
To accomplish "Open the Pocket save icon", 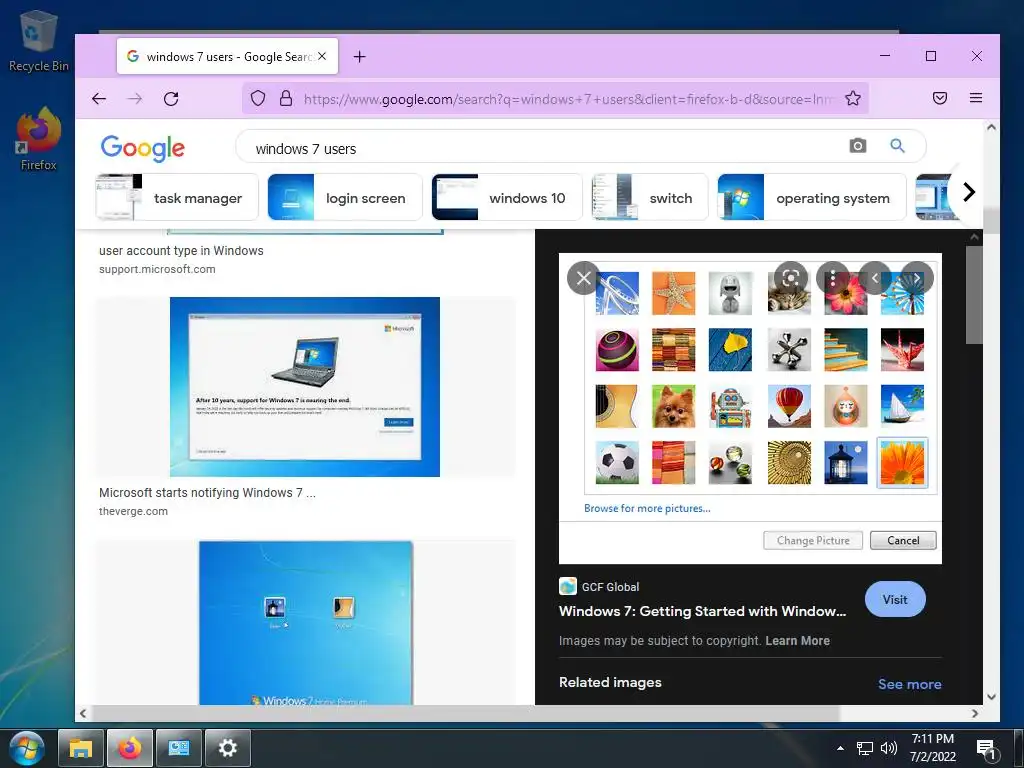I will (x=940, y=99).
